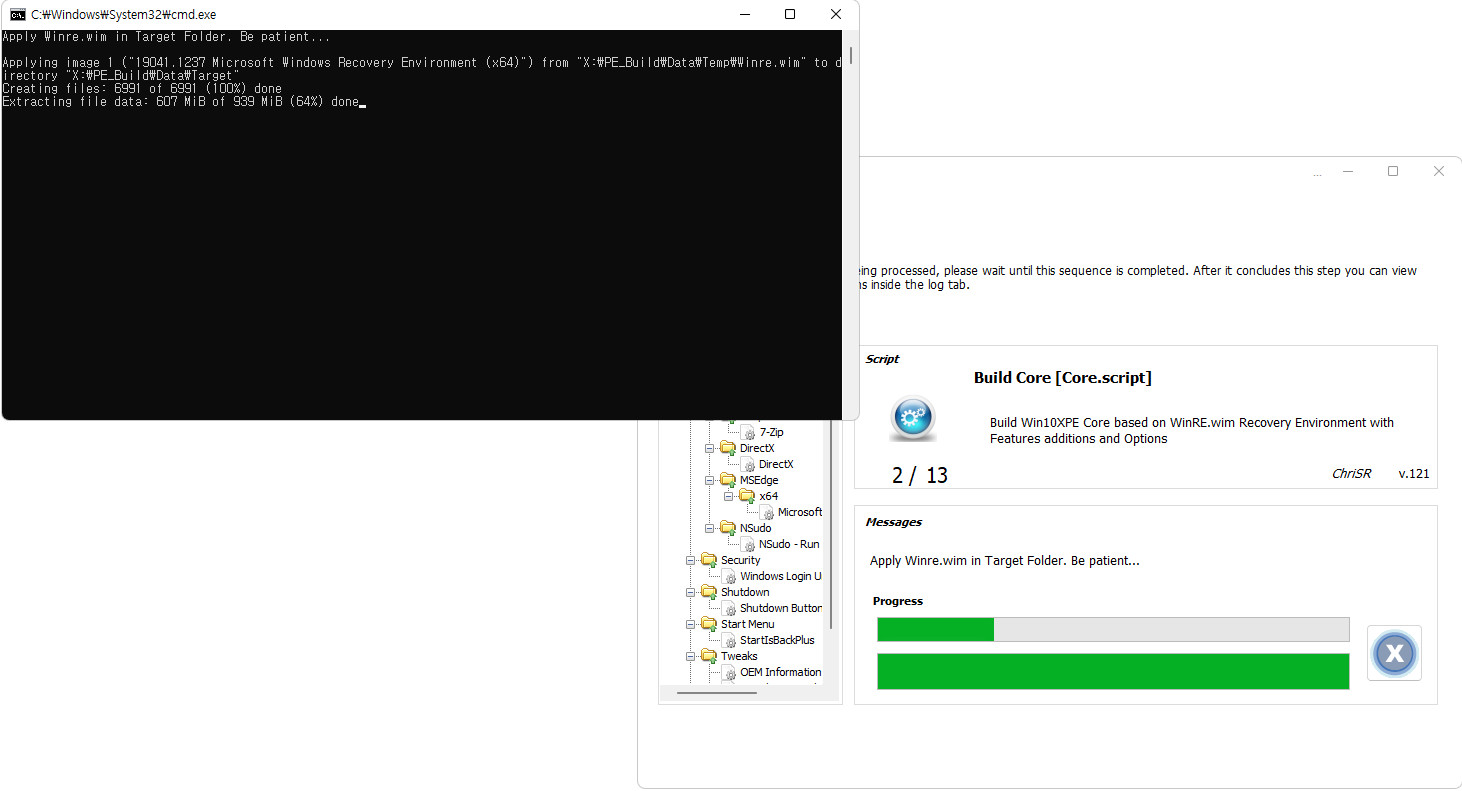
Task: Click the OEM Information script icon
Action: tap(729, 673)
